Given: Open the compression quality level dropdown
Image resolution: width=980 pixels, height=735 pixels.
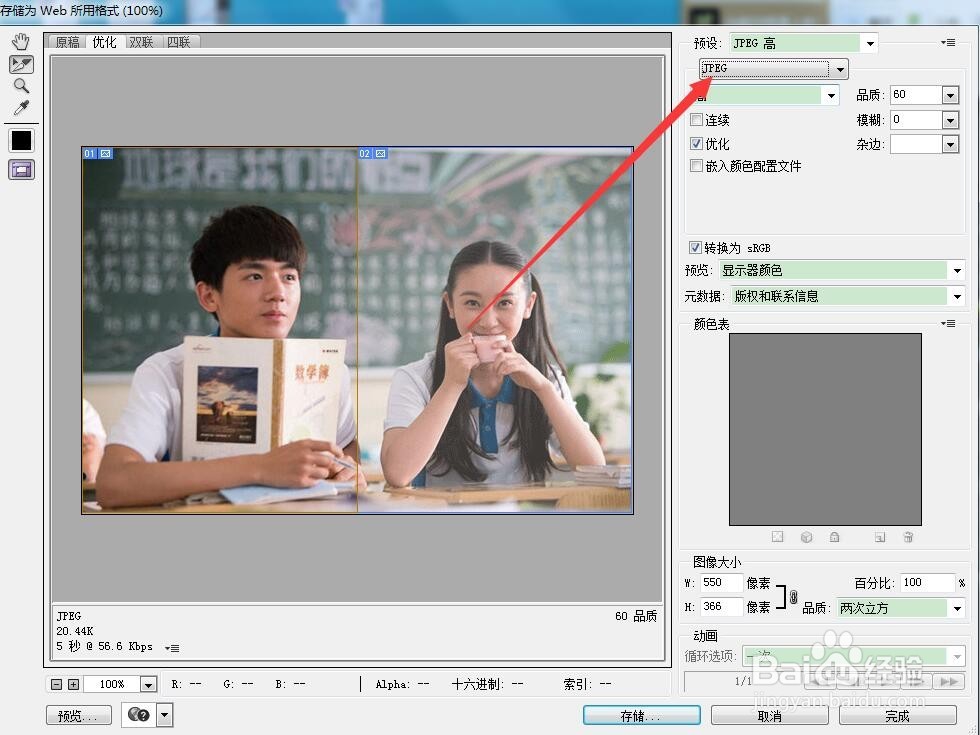Looking at the screenshot, I should 765,95.
